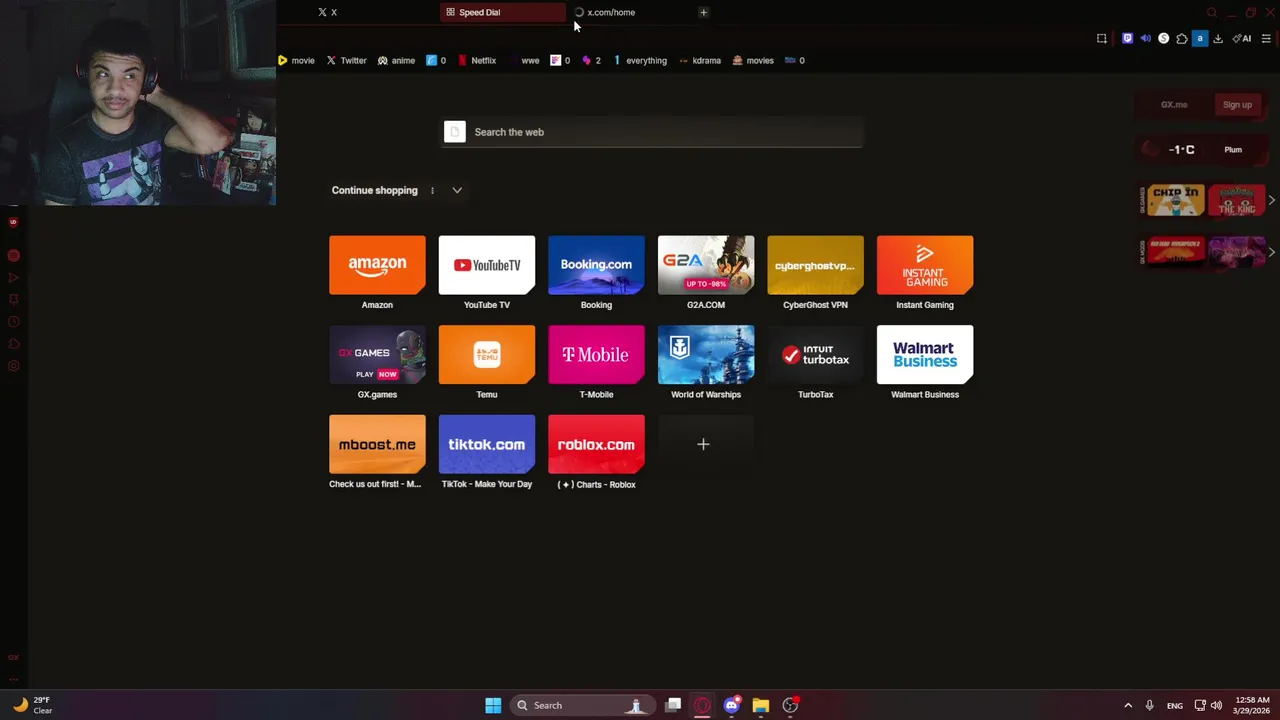Open the sidebar red shield ad-blocker icon
Image resolution: width=1280 pixels, height=720 pixels.
(13, 222)
